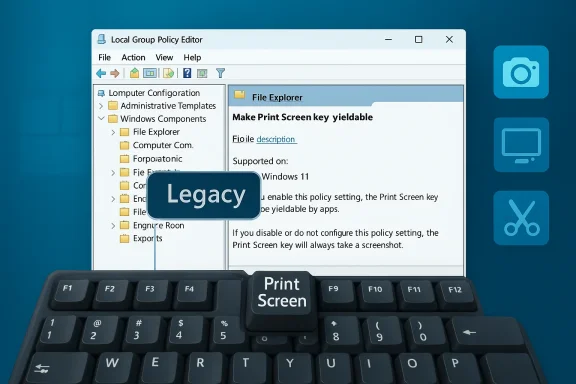576x384 pixels.
Task: Click the folder icon in File Explorer header
Action: 240,95
